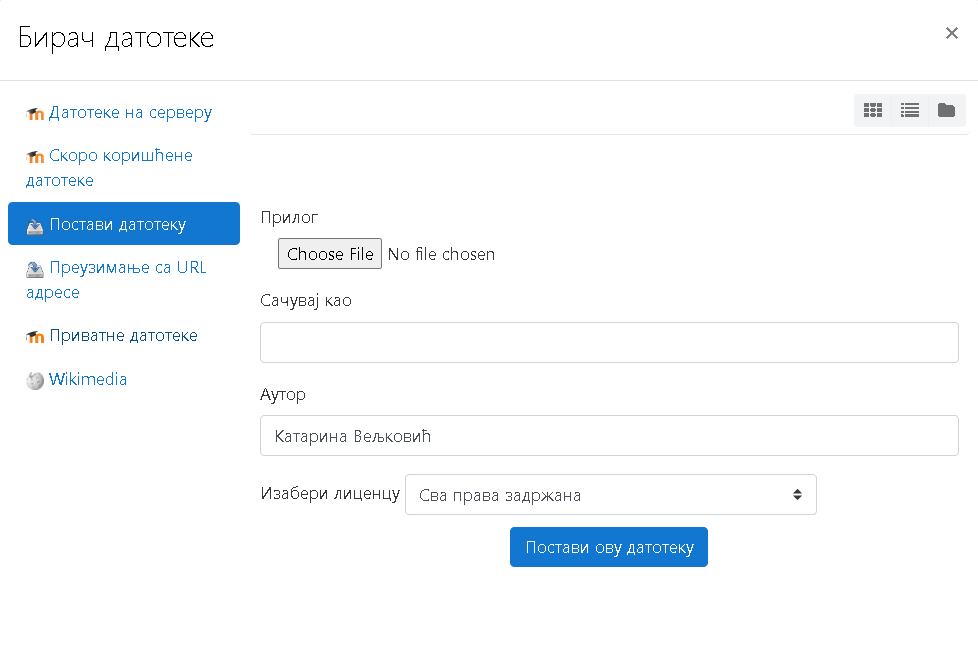Open the Датотеке на серверу repository
The width and height of the screenshot is (978, 663).
(x=130, y=112)
